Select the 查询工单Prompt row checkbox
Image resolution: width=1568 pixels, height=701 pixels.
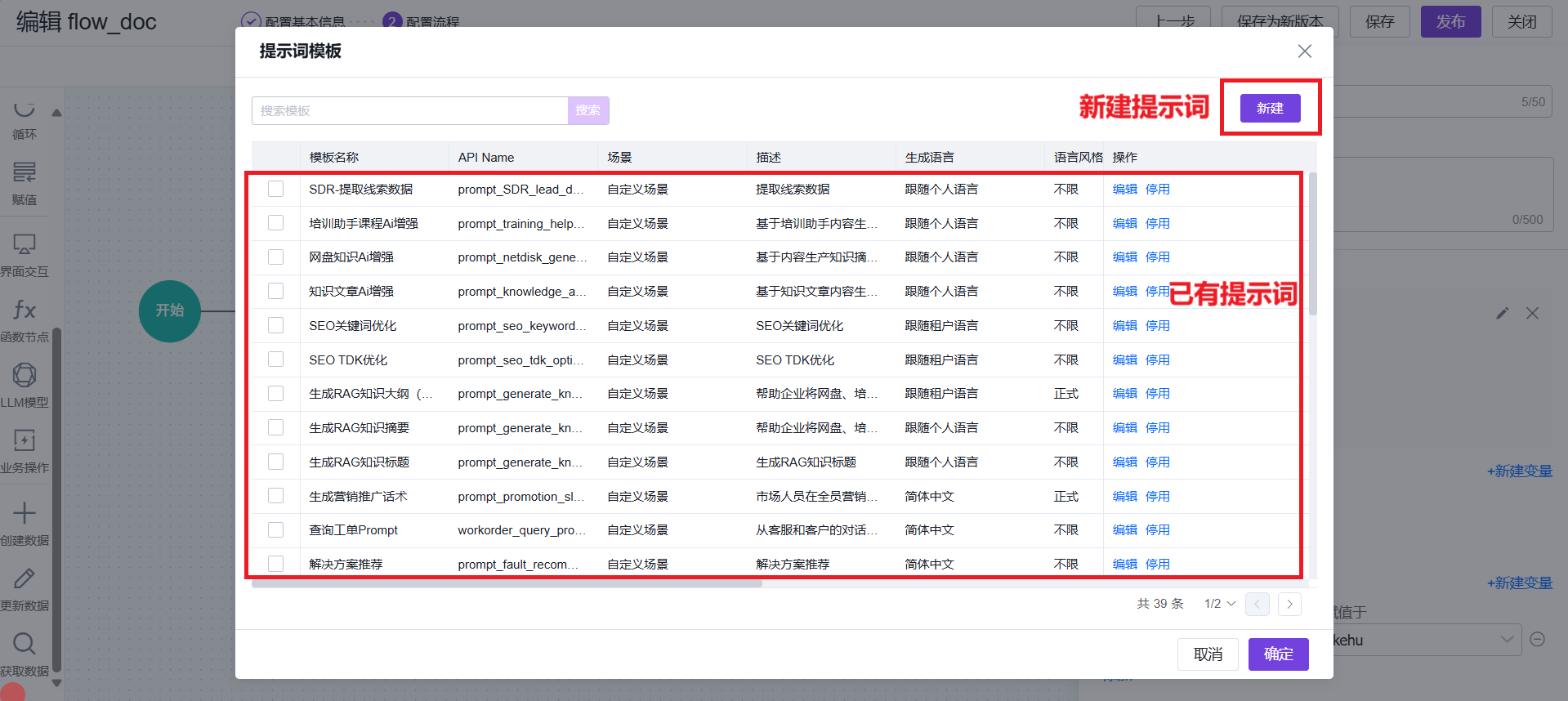pos(276,529)
